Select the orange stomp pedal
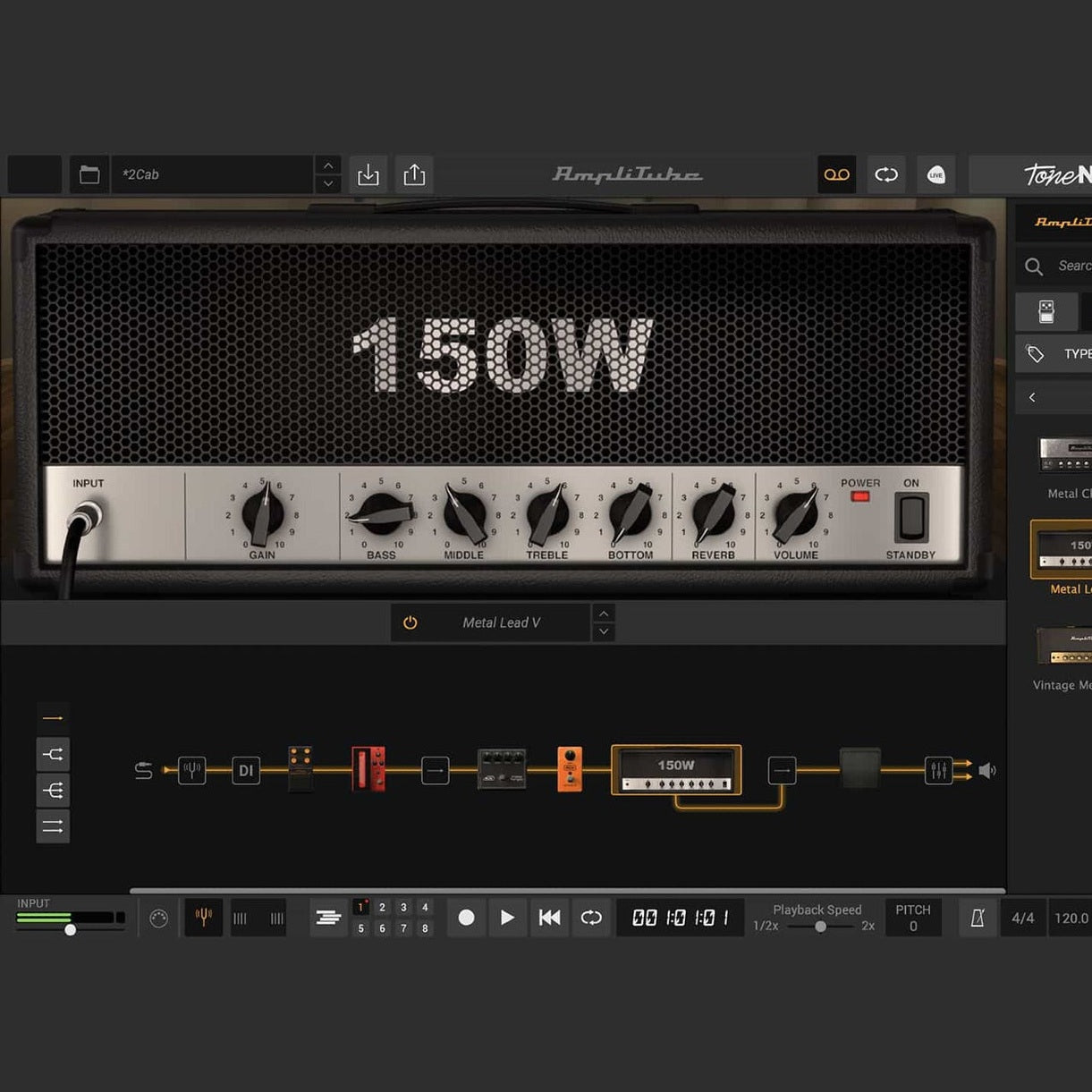The image size is (1092, 1092). point(570,769)
